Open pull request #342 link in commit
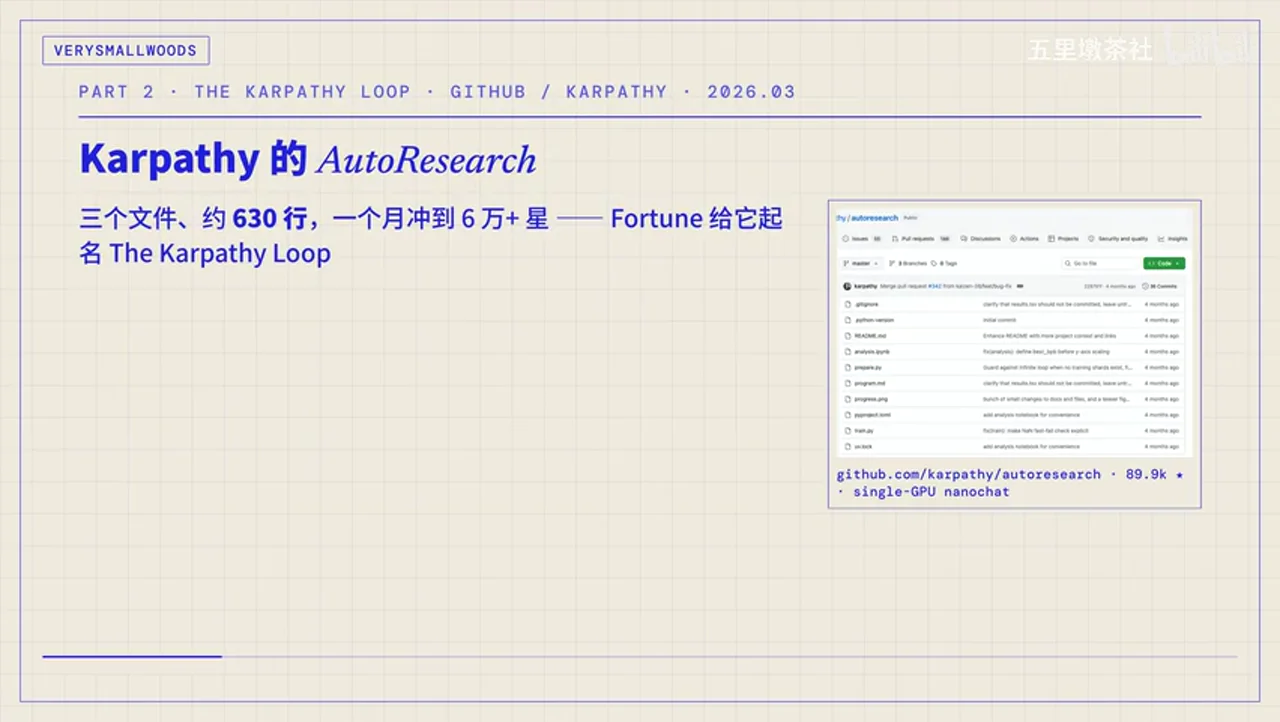Viewport: 1280px width, 722px height. pos(935,286)
